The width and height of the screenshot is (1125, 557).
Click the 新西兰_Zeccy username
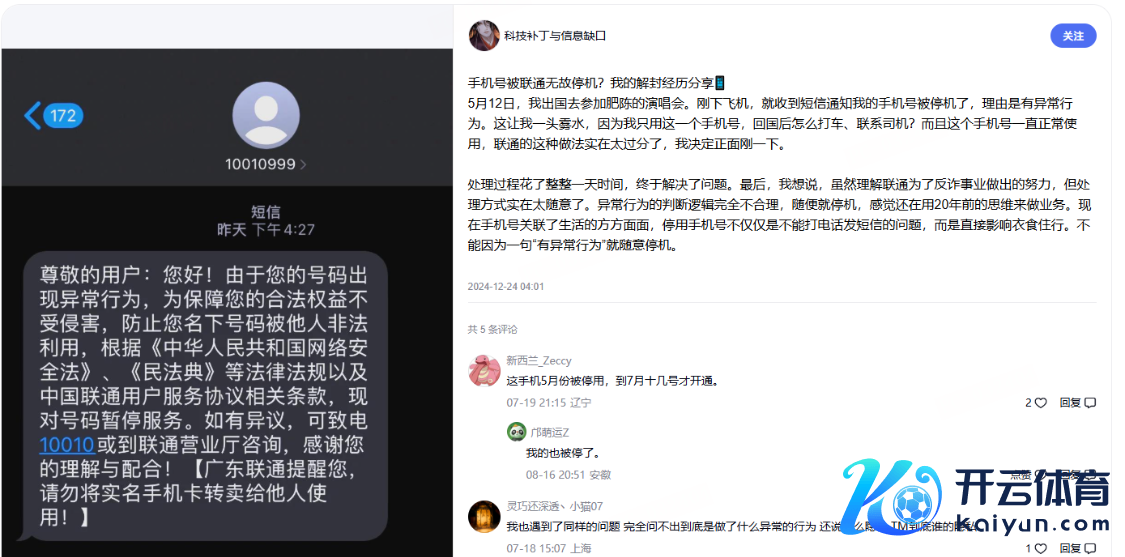pyautogui.click(x=539, y=360)
